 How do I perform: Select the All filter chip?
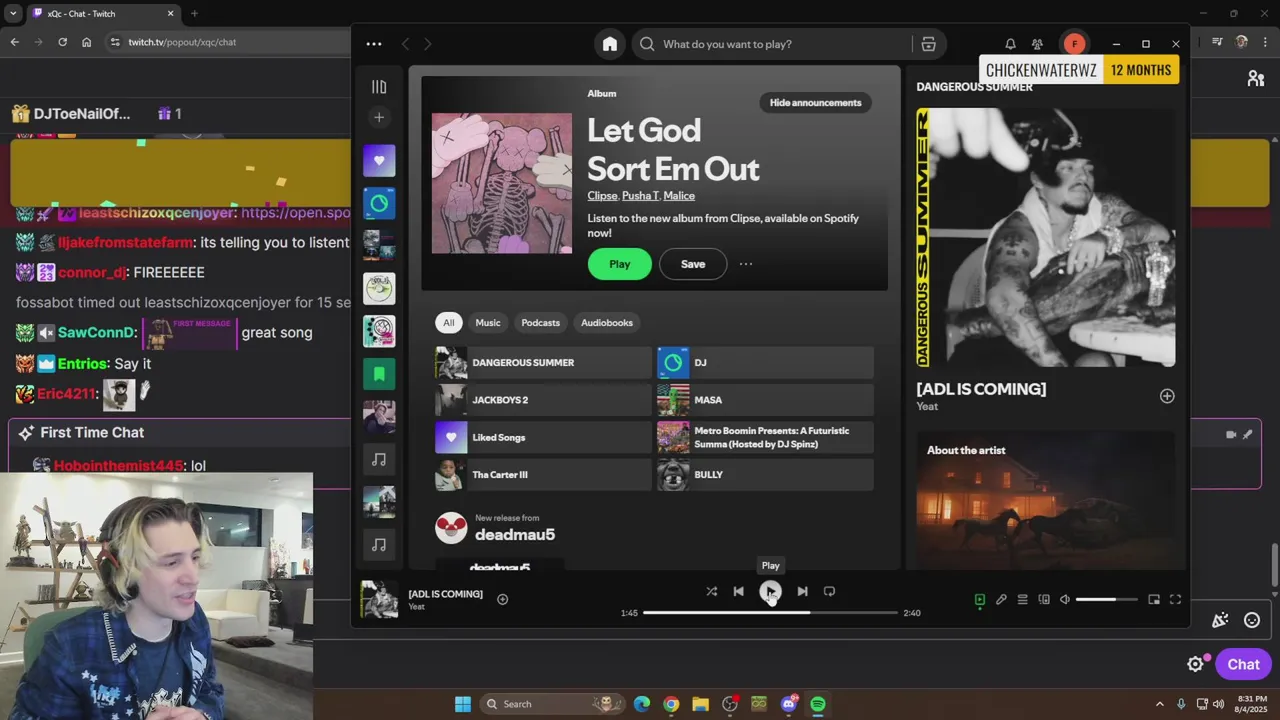pos(448,323)
